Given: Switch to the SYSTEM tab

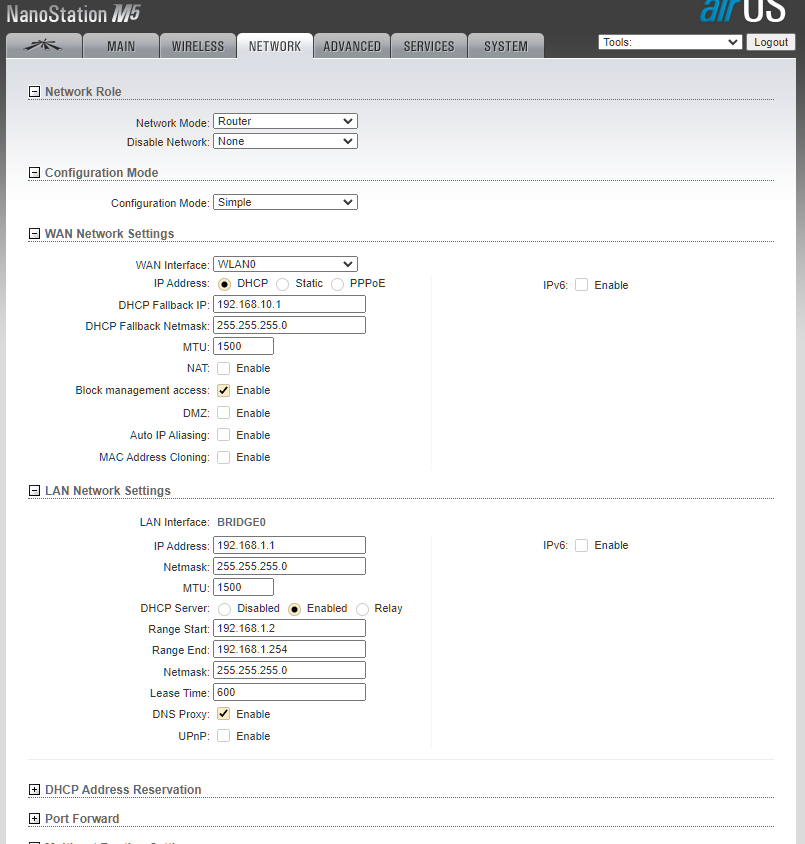Looking at the screenshot, I should 506,46.
